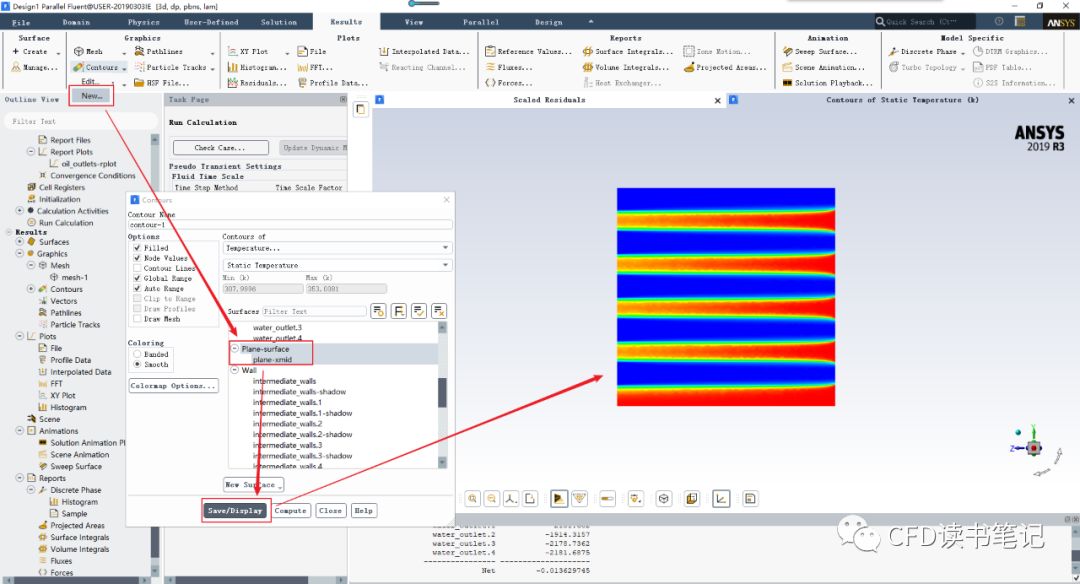The width and height of the screenshot is (1080, 584).
Task: Open Surface Create dropdown arrow
Action: click(58, 52)
